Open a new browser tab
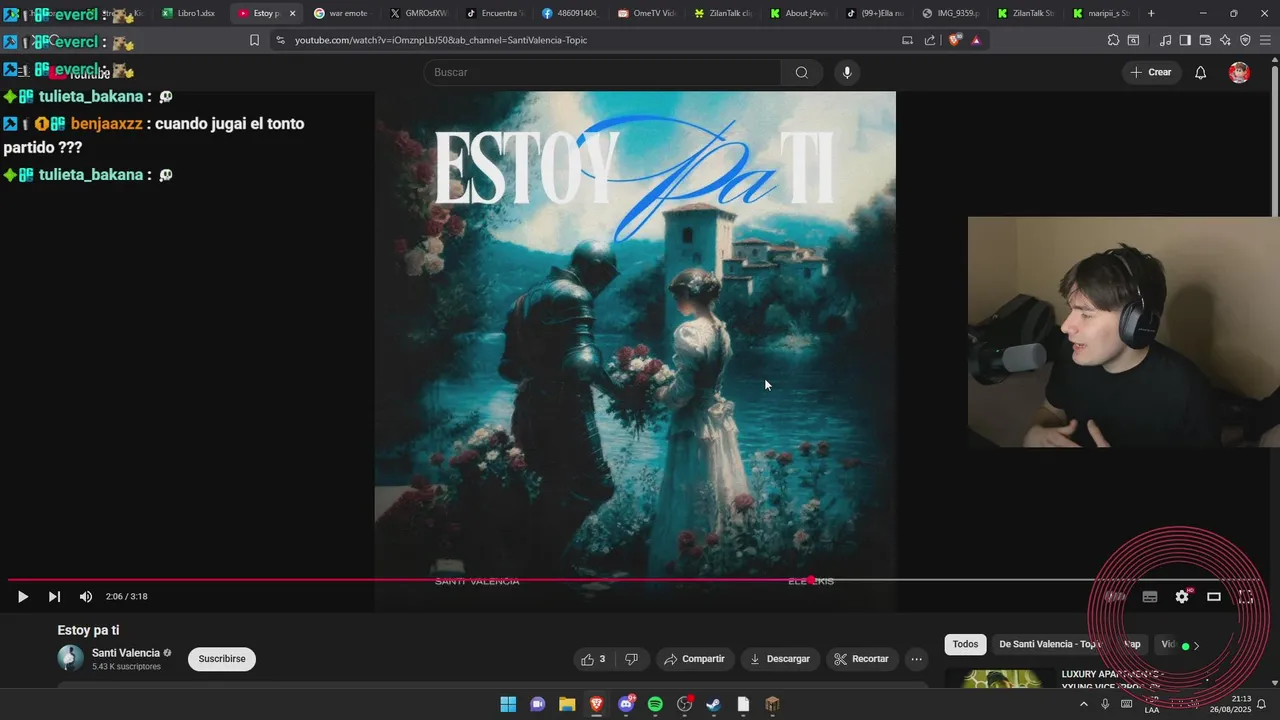Viewport: 1280px width, 720px height. 1151,13
